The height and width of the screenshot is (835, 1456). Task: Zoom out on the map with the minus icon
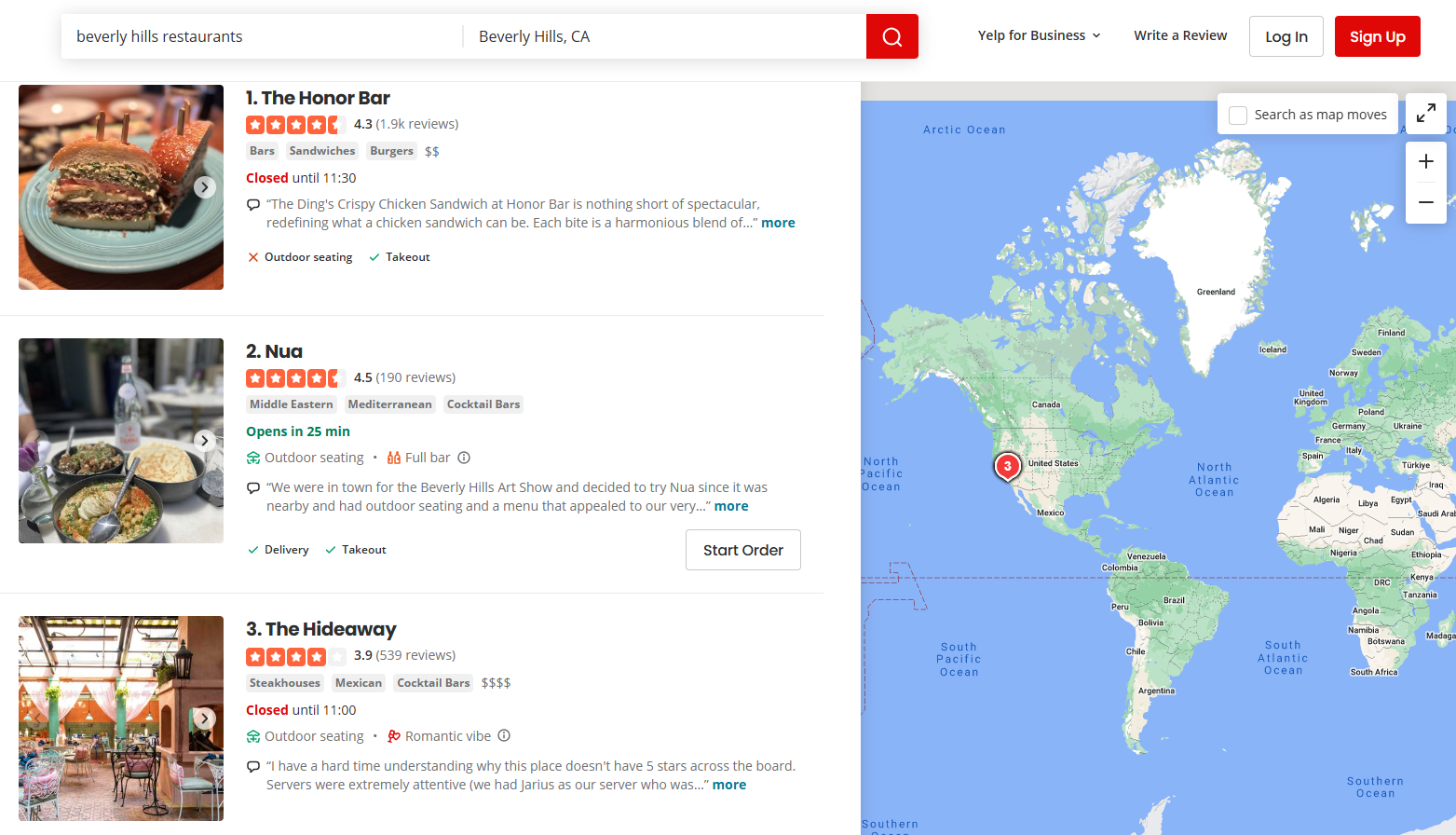(x=1425, y=201)
